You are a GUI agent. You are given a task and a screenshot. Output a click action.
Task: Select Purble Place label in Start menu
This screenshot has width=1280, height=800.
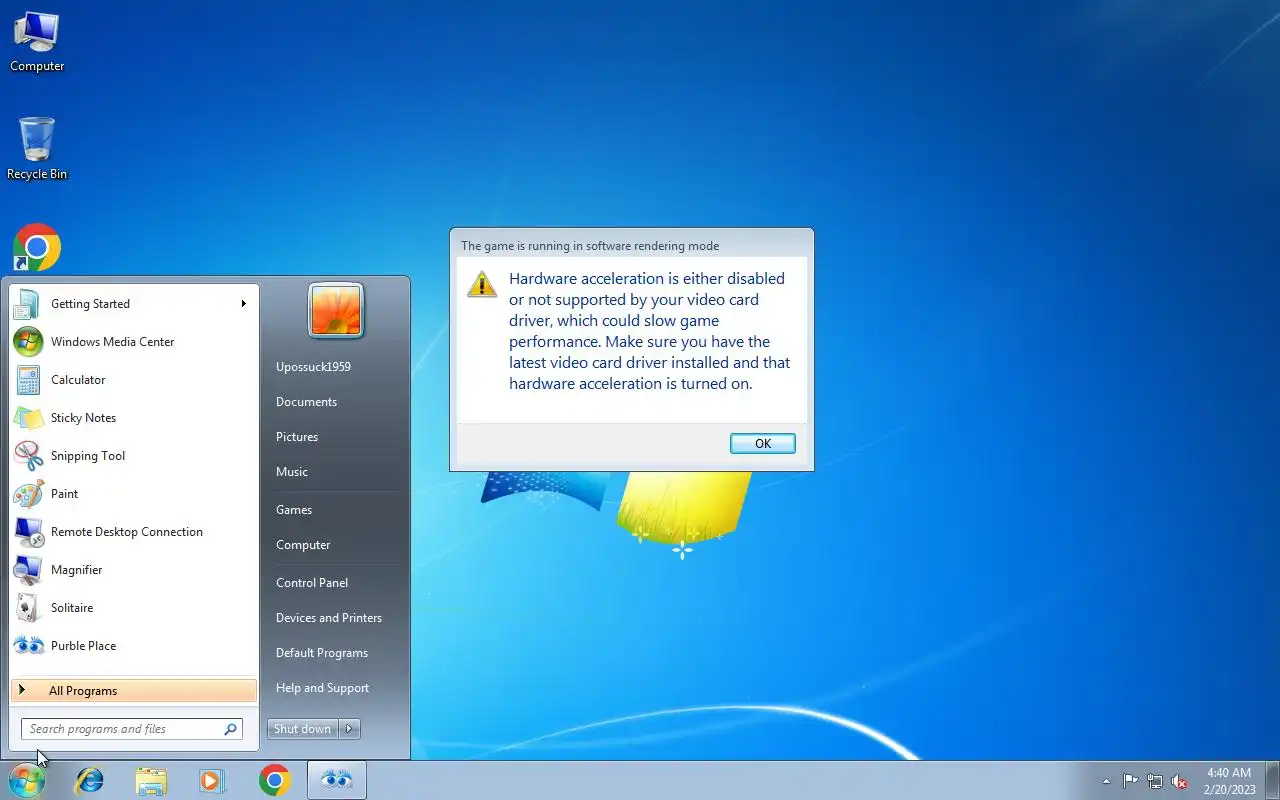pos(83,646)
